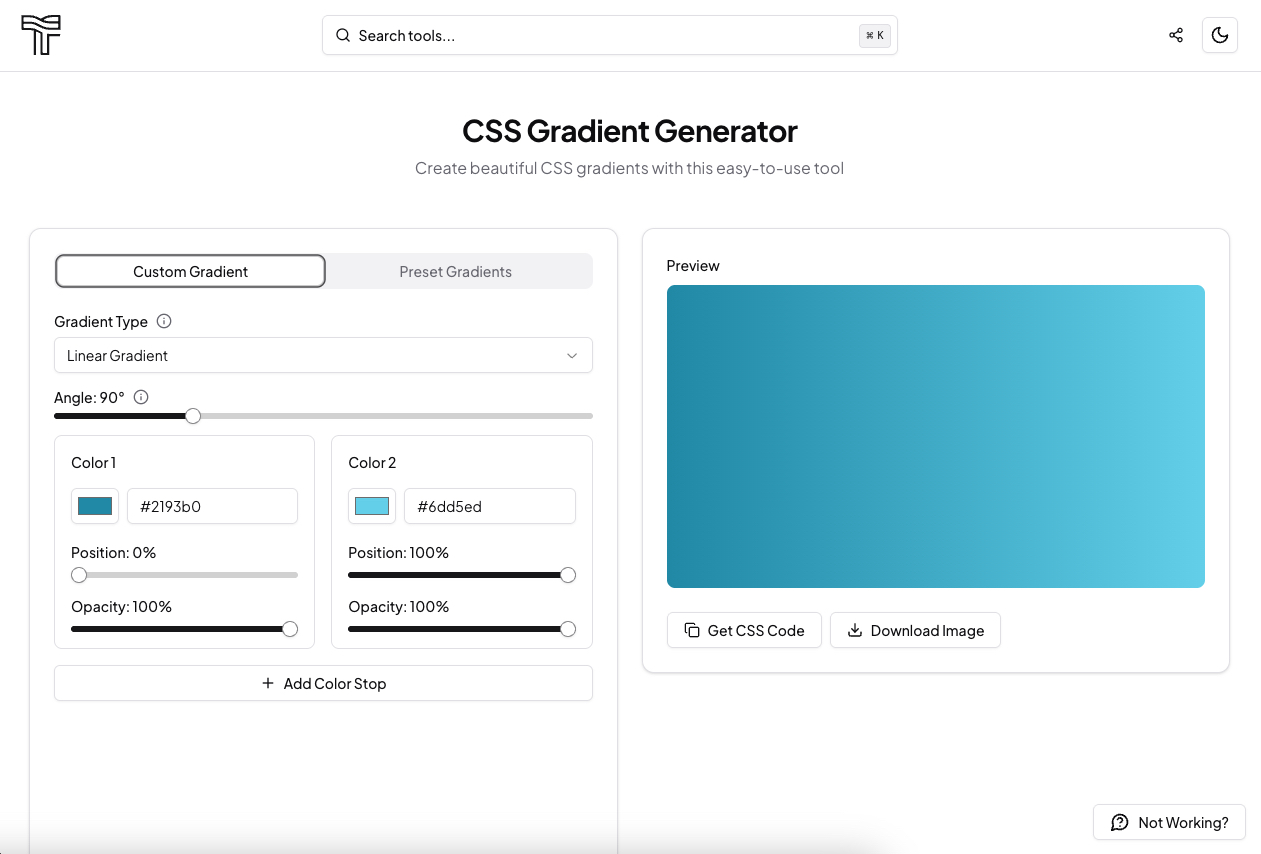
Task: Switch to the Preset Gradients tab
Action: (456, 271)
